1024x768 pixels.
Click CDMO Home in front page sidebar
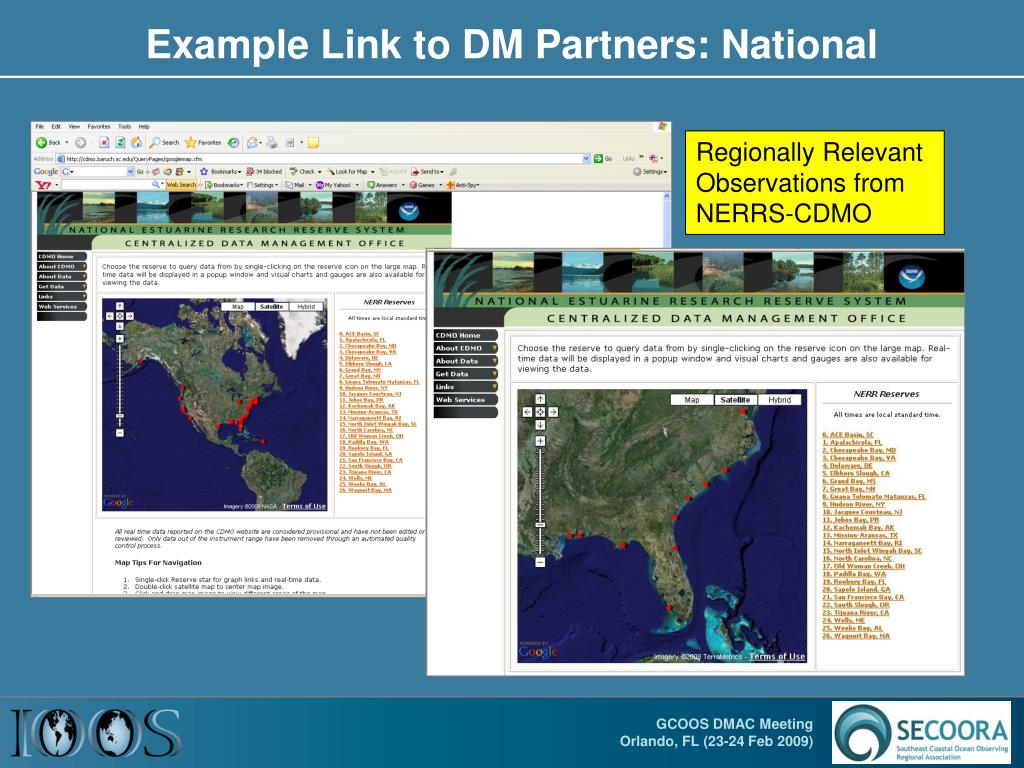466,335
